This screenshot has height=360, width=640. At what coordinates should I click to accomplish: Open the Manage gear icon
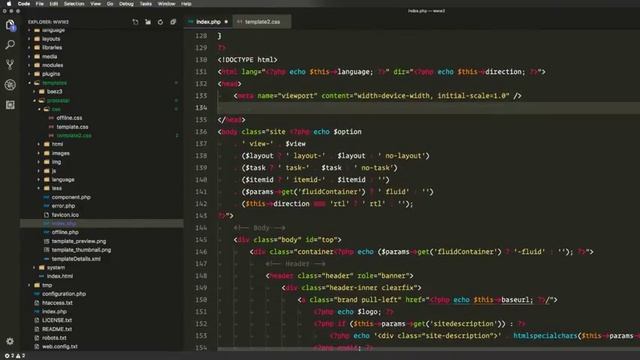(10, 341)
